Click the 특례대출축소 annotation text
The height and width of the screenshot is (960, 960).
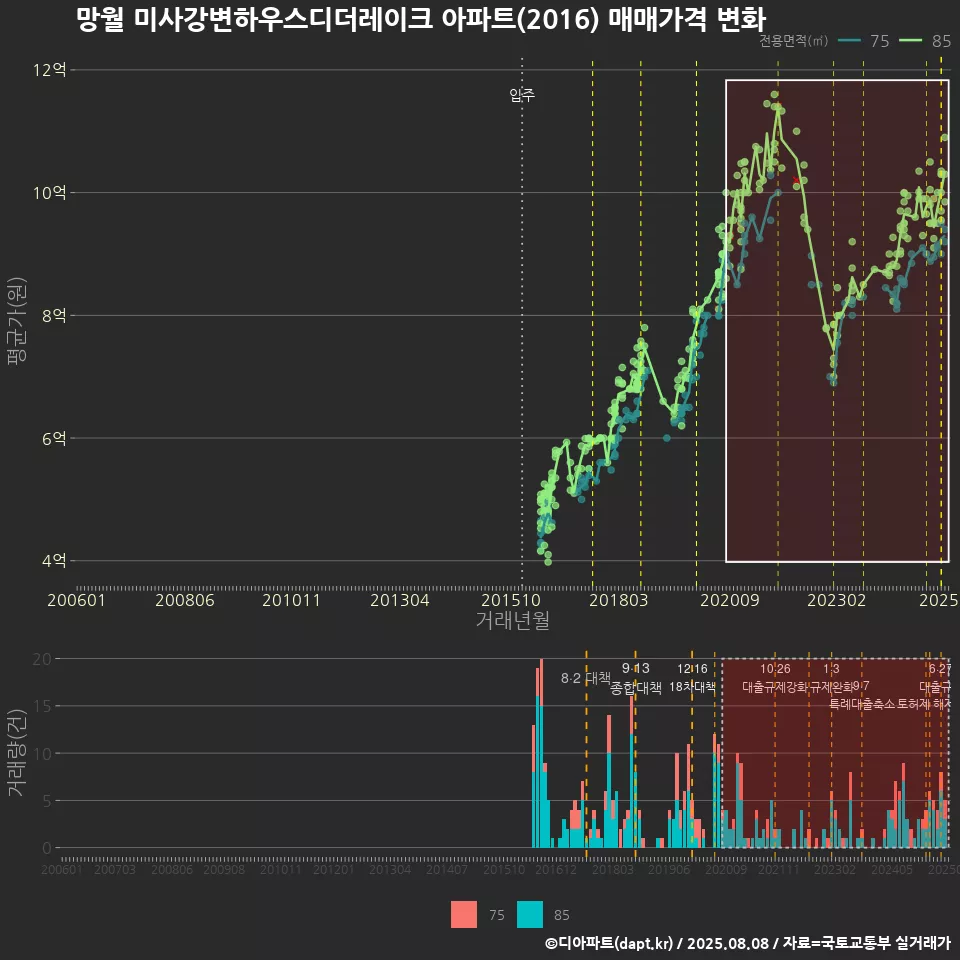tap(862, 703)
